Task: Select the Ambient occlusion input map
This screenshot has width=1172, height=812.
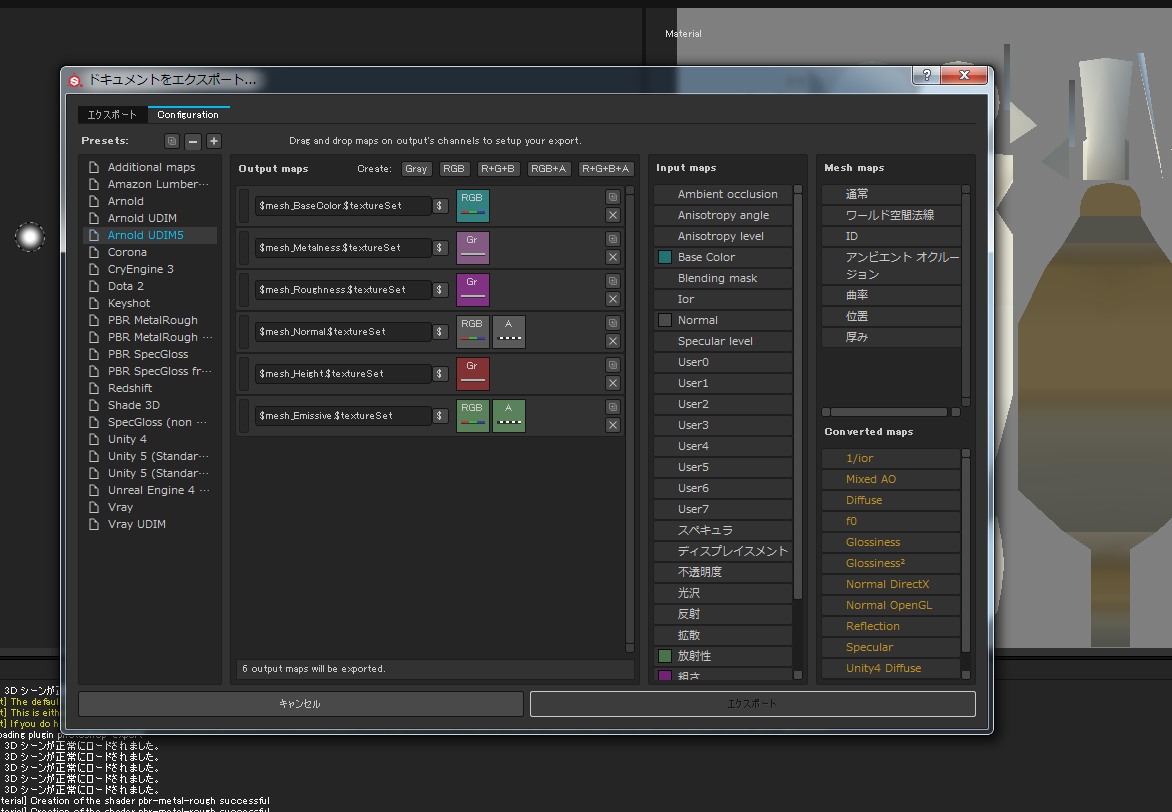Action: click(x=723, y=194)
